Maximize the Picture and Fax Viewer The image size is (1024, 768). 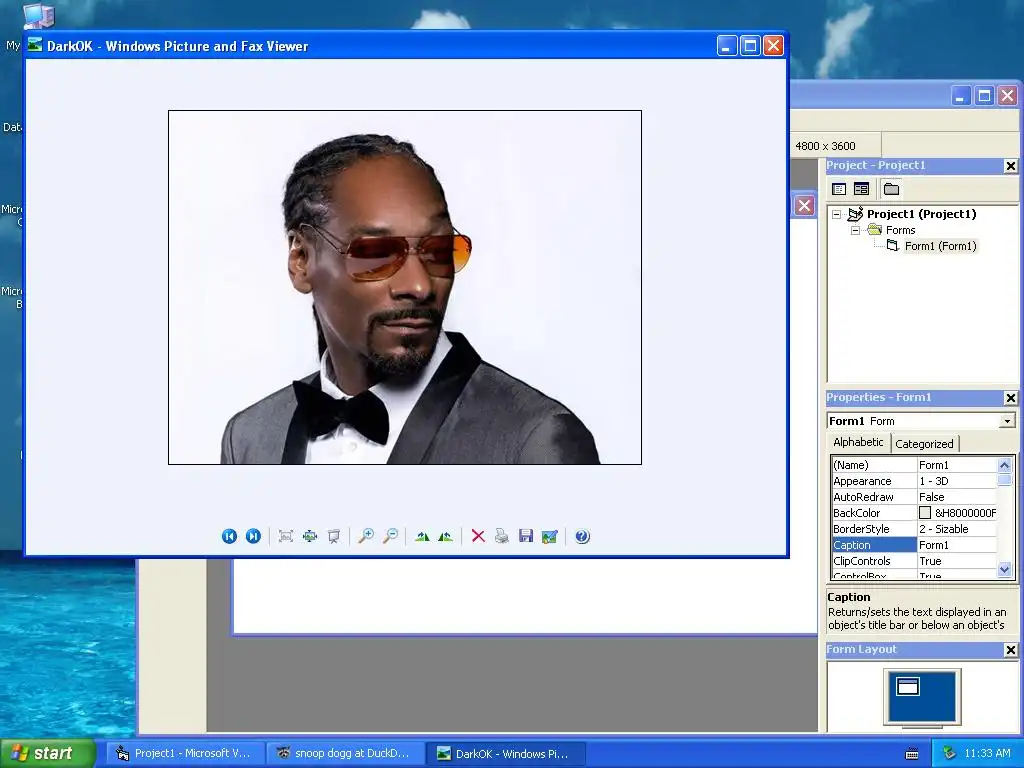pos(750,46)
